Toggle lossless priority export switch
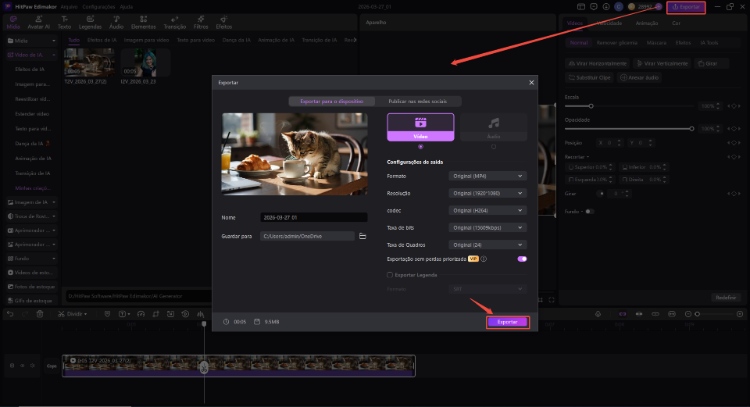This screenshot has width=750, height=407. point(522,258)
